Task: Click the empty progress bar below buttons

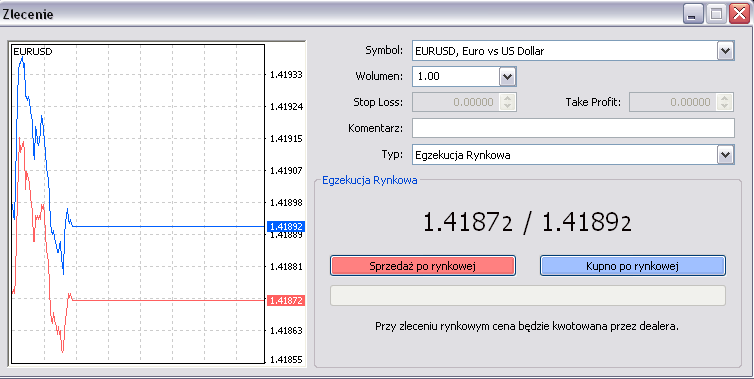Action: (528, 295)
